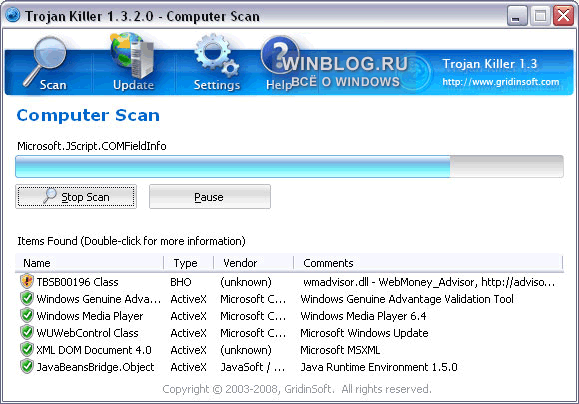Click green shield icon beside Windows Media Player
This screenshot has width=579, height=404.
tap(27, 315)
